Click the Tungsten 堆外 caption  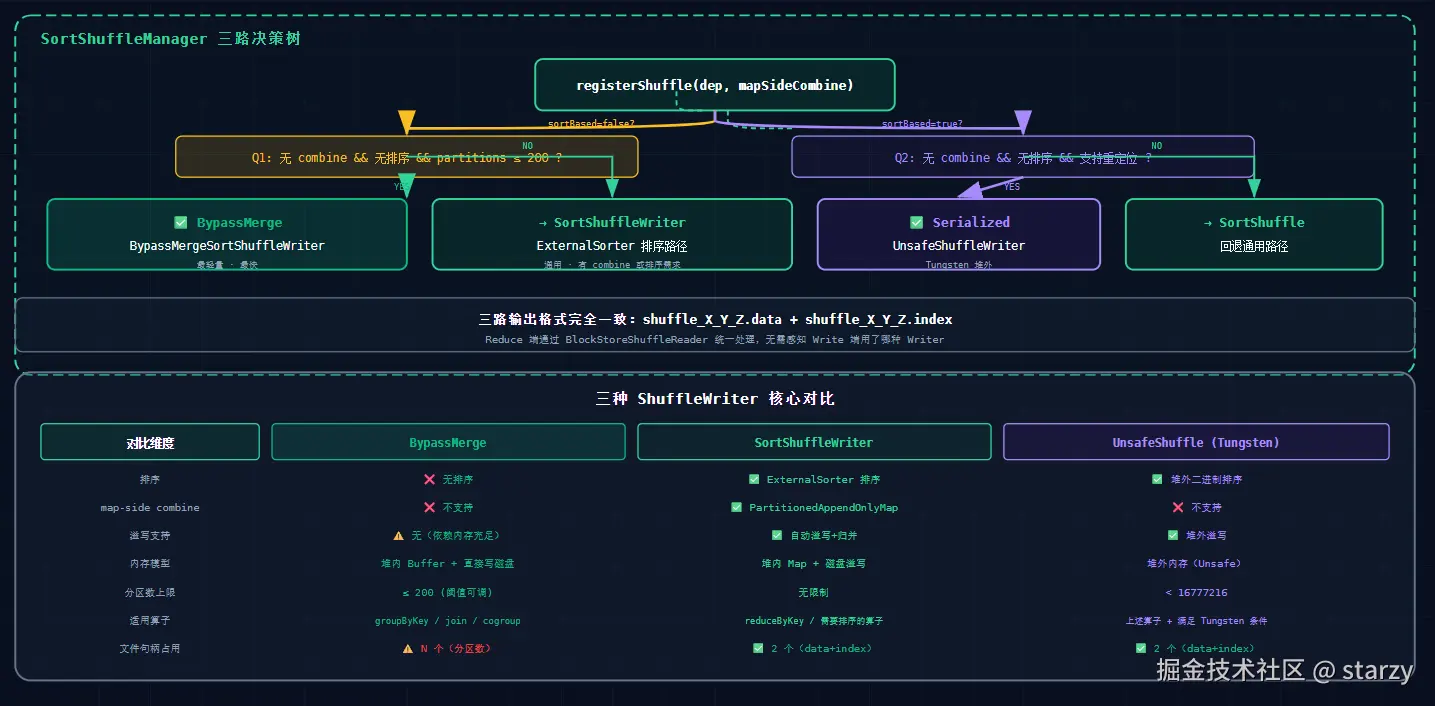pyautogui.click(x=959, y=265)
